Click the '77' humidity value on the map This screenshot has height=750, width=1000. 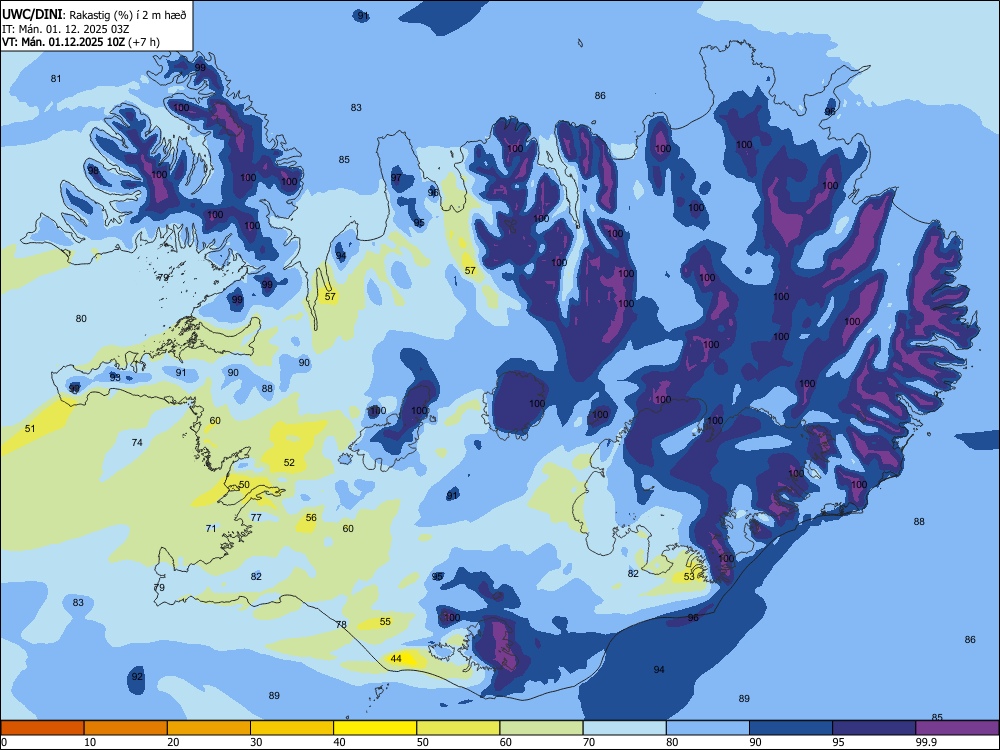point(256,517)
